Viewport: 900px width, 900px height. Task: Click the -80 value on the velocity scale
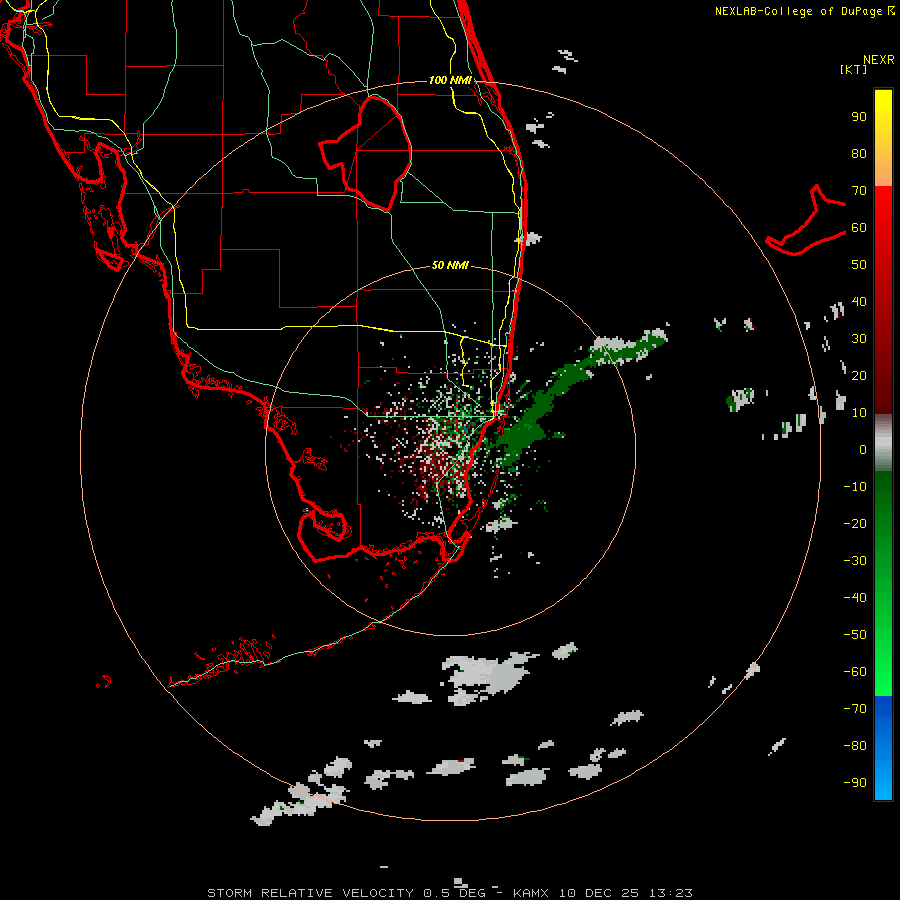tap(855, 746)
